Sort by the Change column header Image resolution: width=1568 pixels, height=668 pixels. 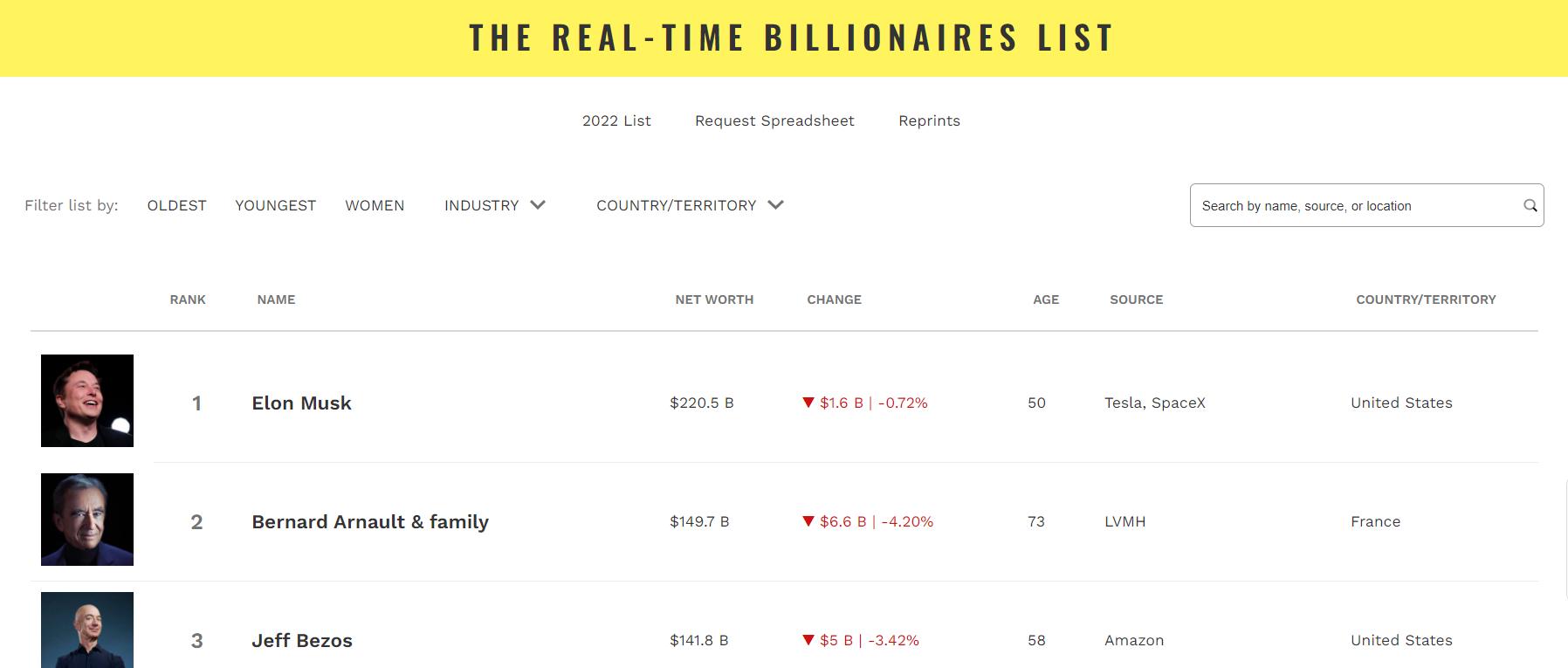point(834,300)
